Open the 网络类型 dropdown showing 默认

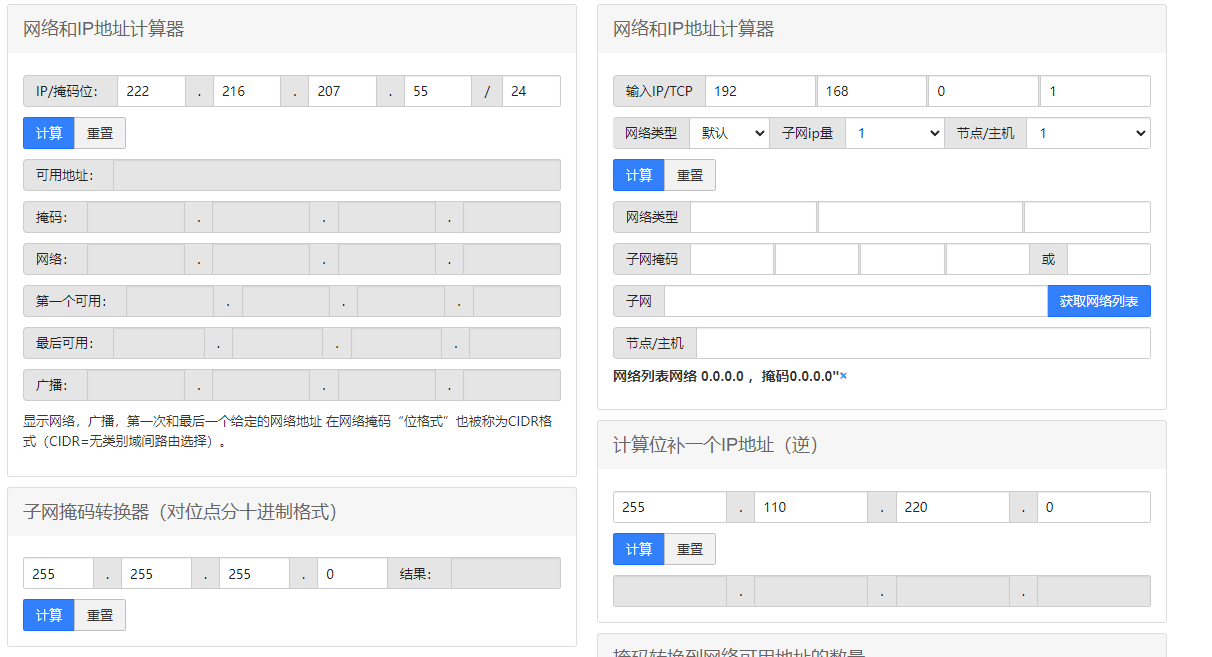729,132
